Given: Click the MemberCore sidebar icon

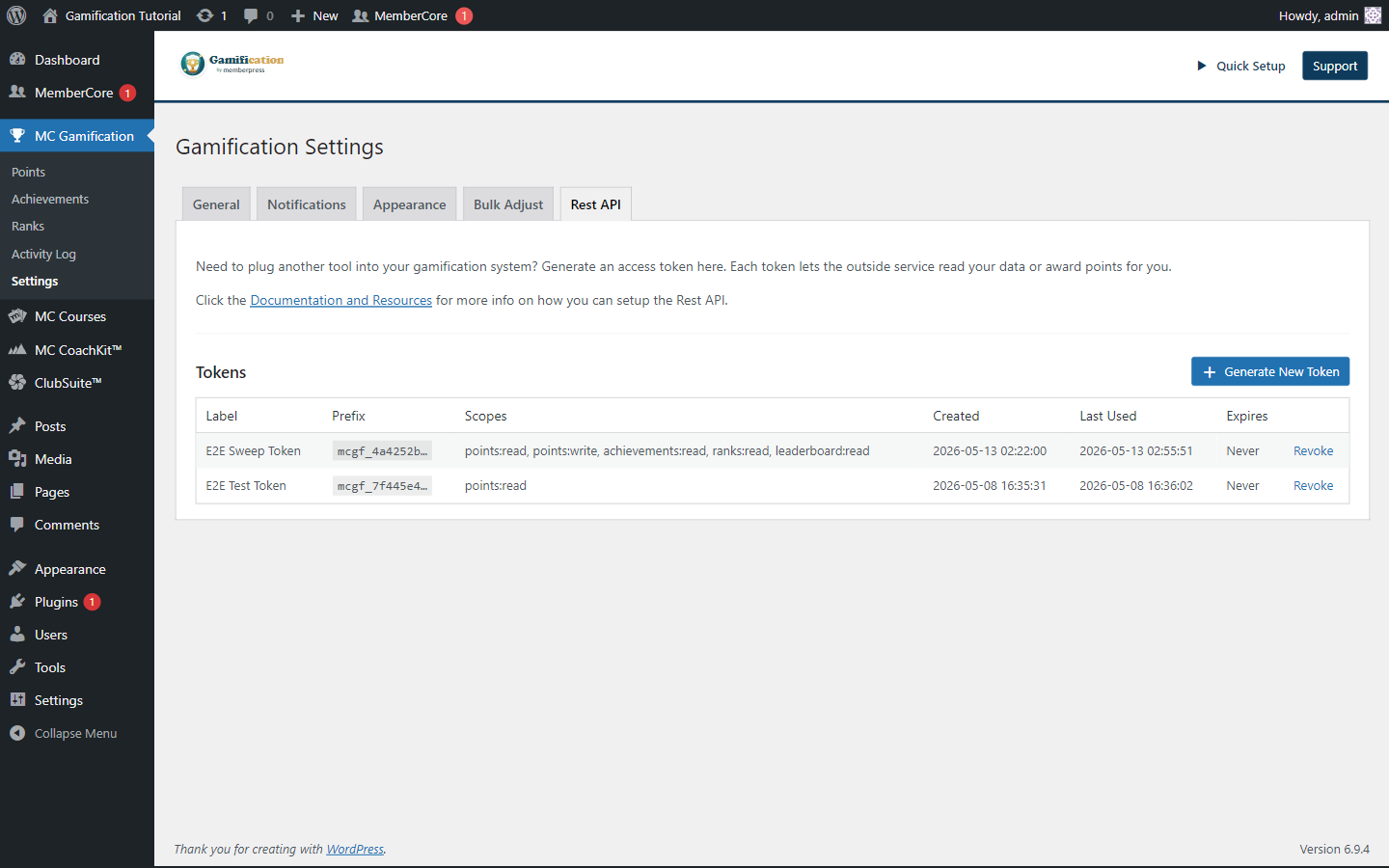Looking at the screenshot, I should 17,92.
